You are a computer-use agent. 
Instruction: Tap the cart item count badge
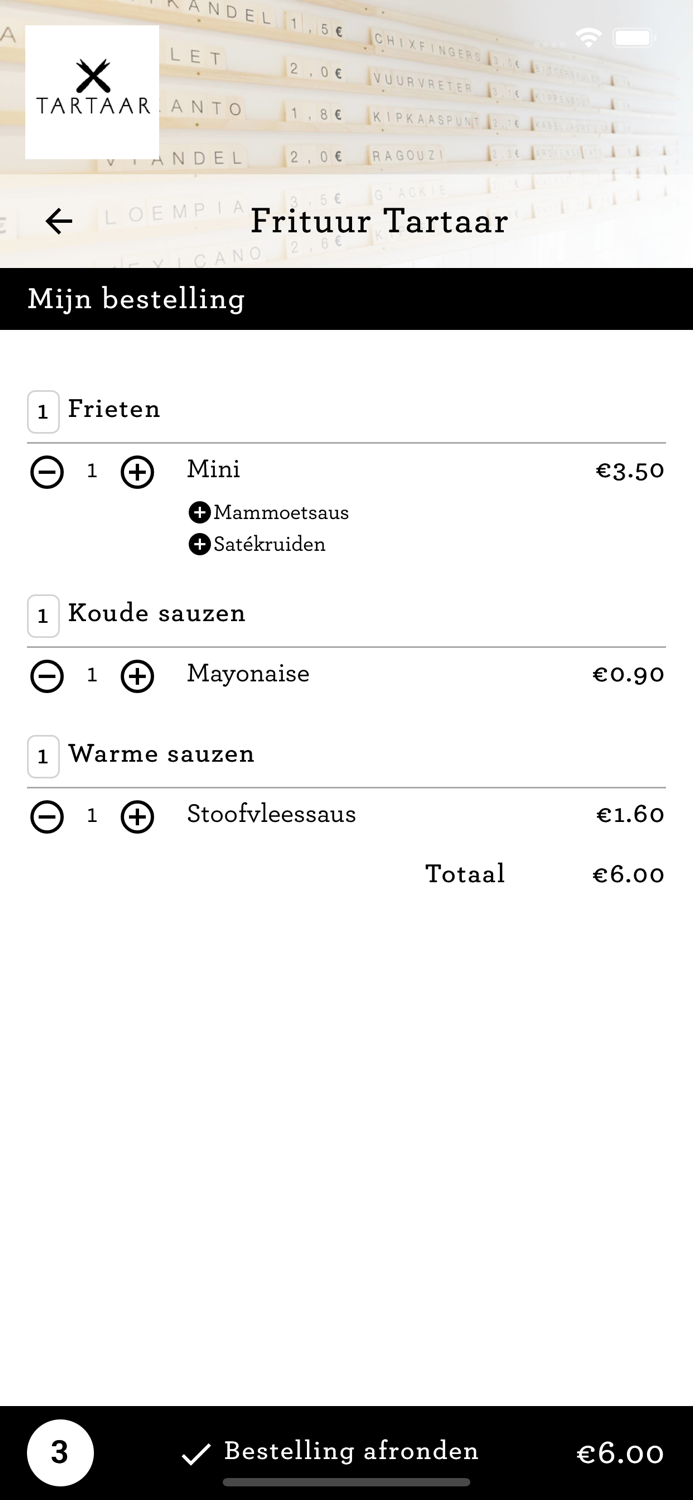pyautogui.click(x=60, y=1452)
